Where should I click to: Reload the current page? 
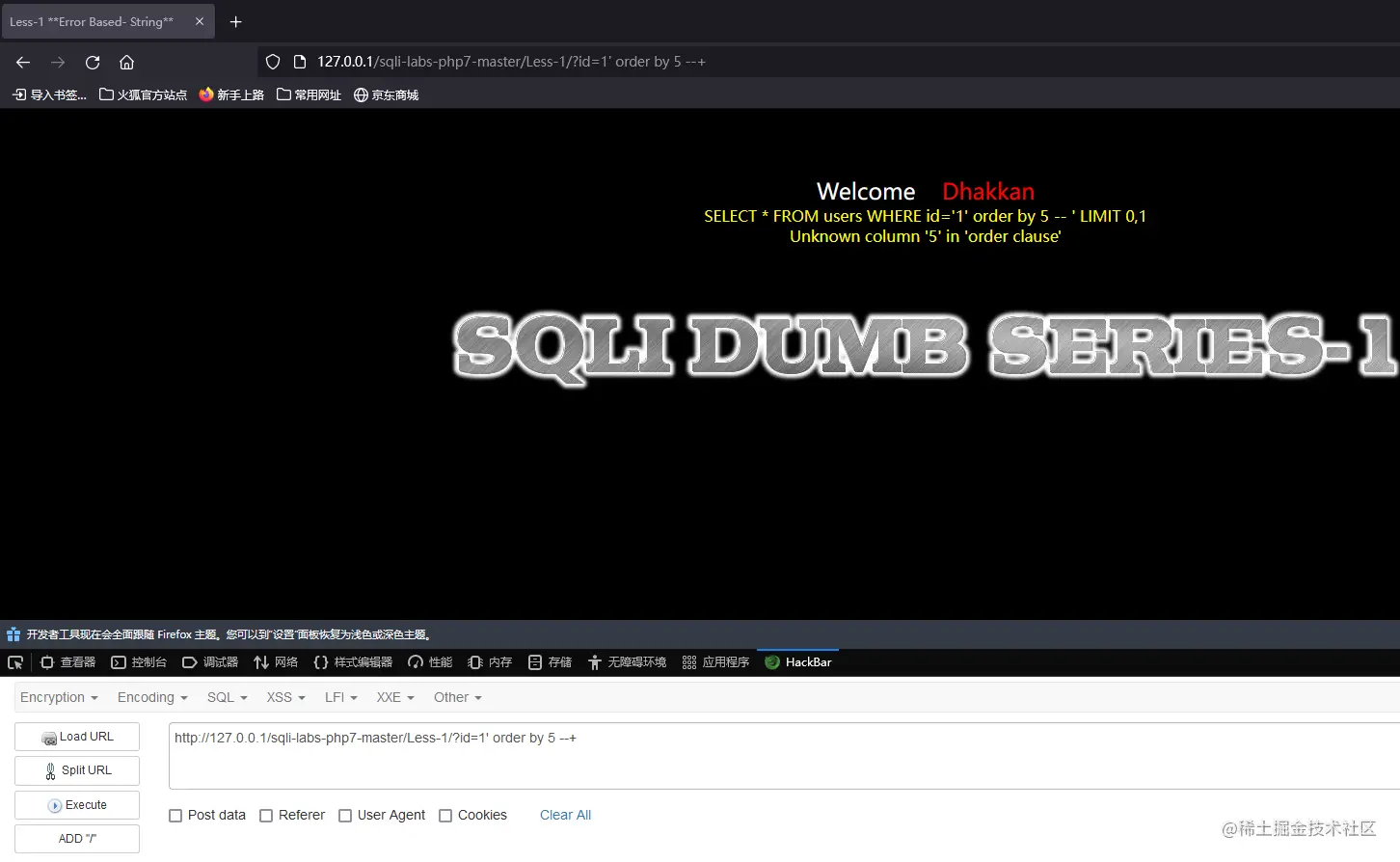point(93,62)
